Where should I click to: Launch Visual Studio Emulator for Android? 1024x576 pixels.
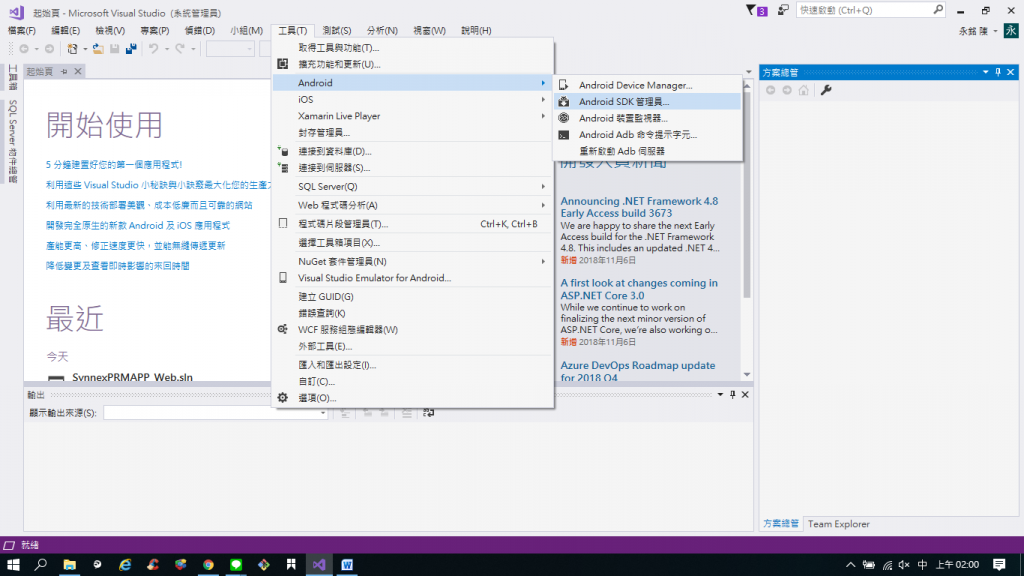tap(413, 278)
